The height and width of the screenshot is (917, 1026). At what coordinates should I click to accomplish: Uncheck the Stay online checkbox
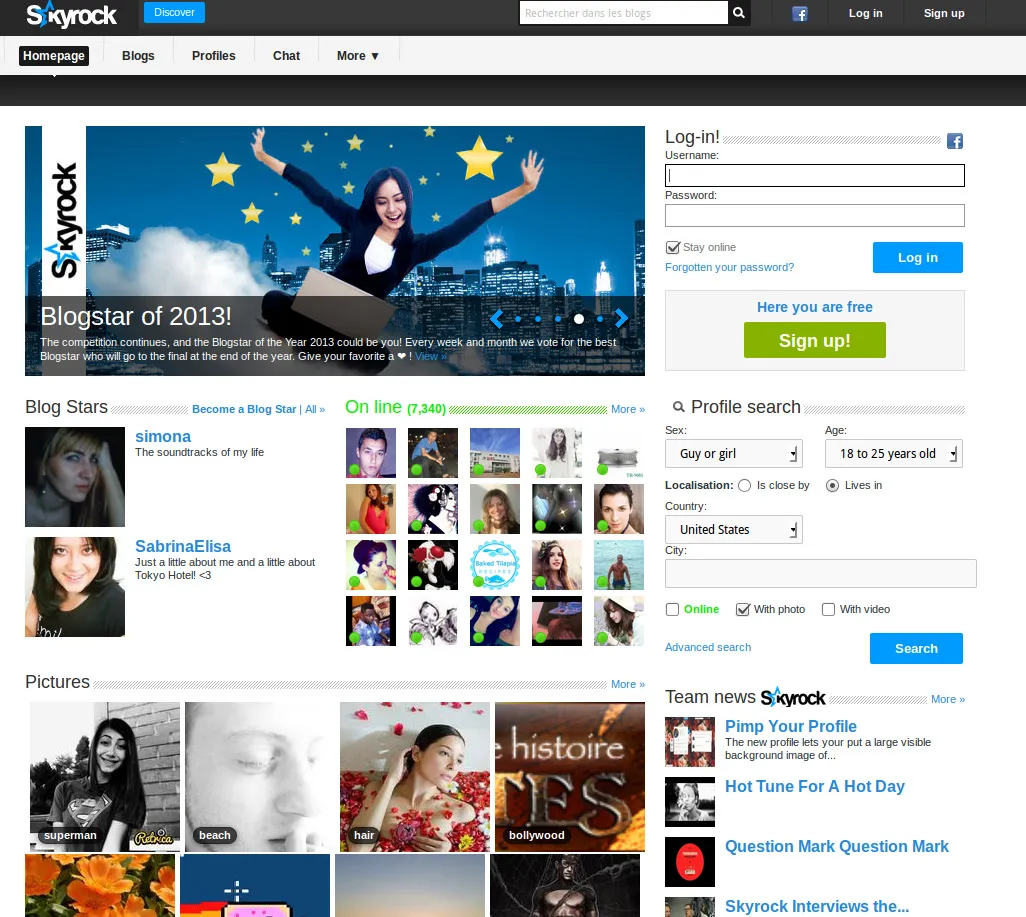(673, 247)
